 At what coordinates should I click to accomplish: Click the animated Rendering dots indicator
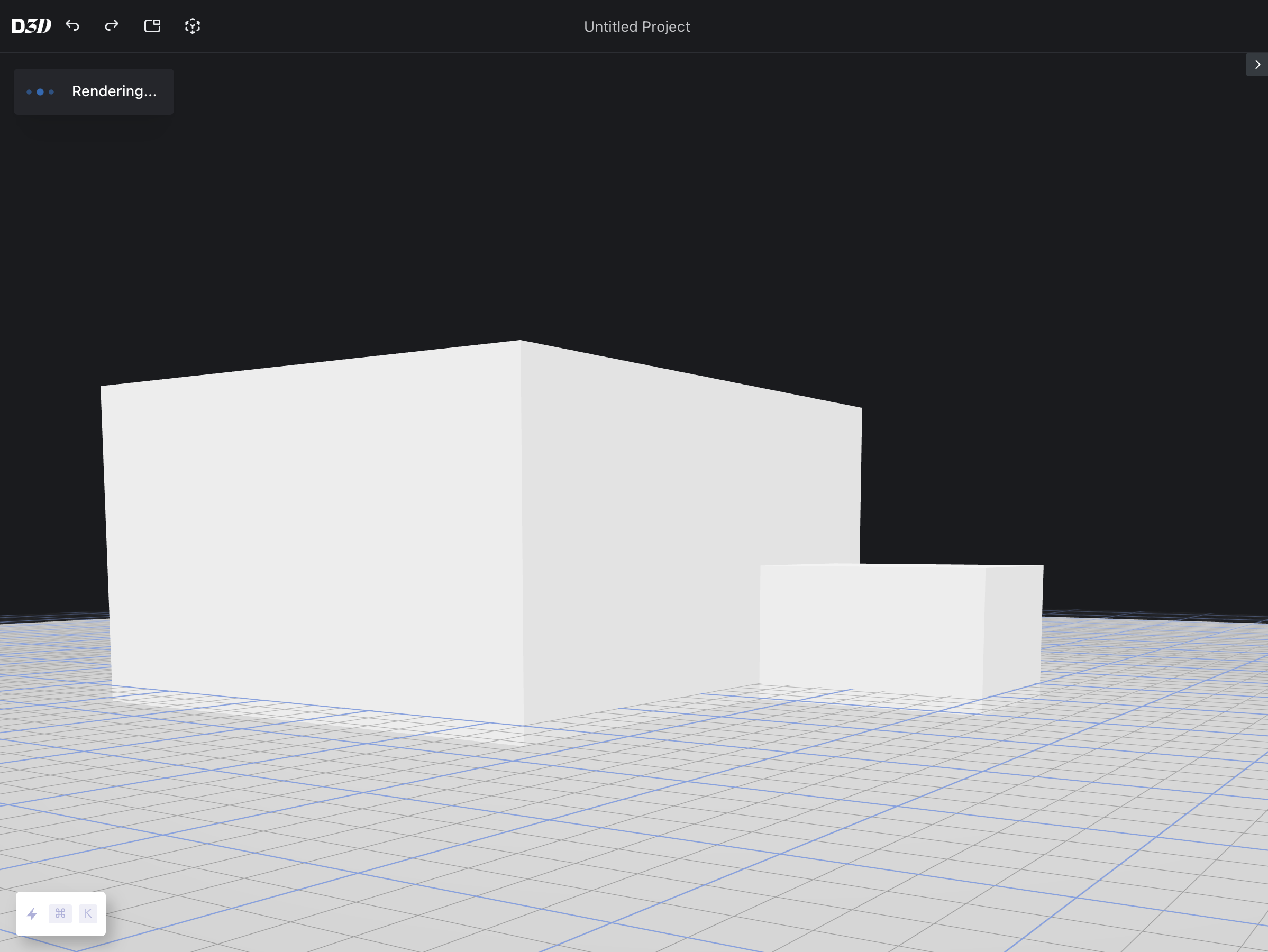(40, 91)
